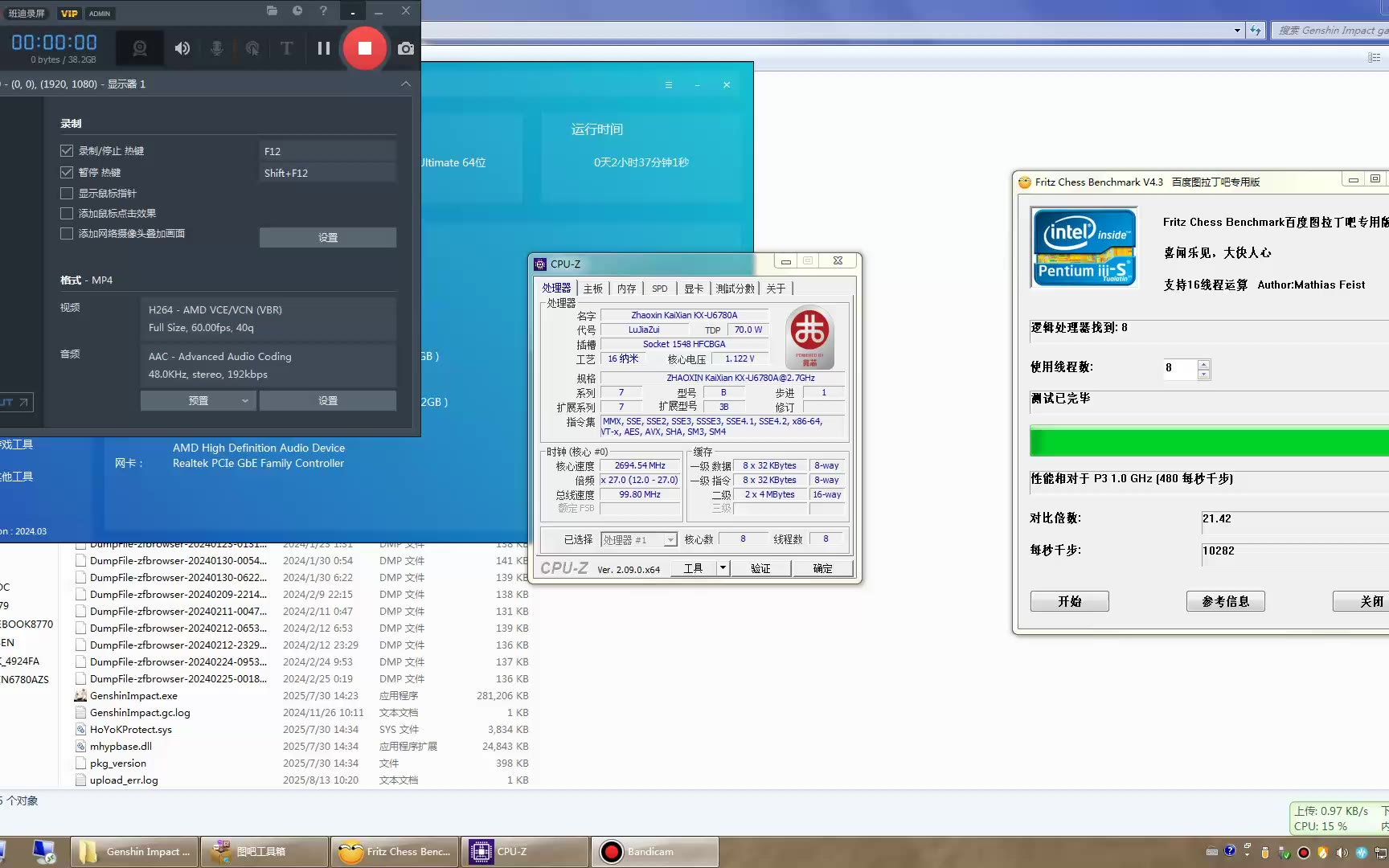Click the F12 hotkey input field
This screenshot has width=1389, height=868.
[x=328, y=151]
